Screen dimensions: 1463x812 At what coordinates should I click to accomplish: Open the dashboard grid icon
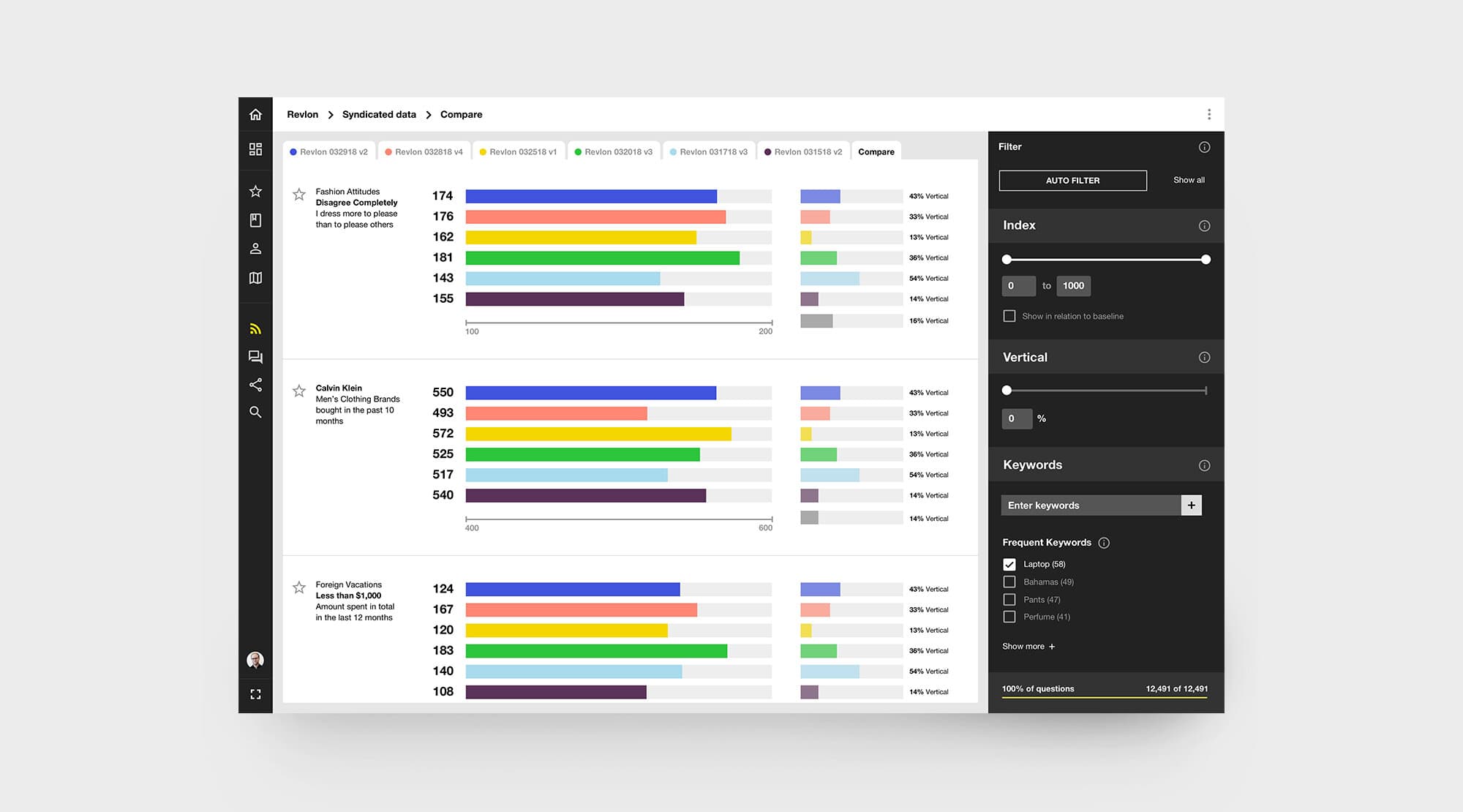tap(255, 149)
